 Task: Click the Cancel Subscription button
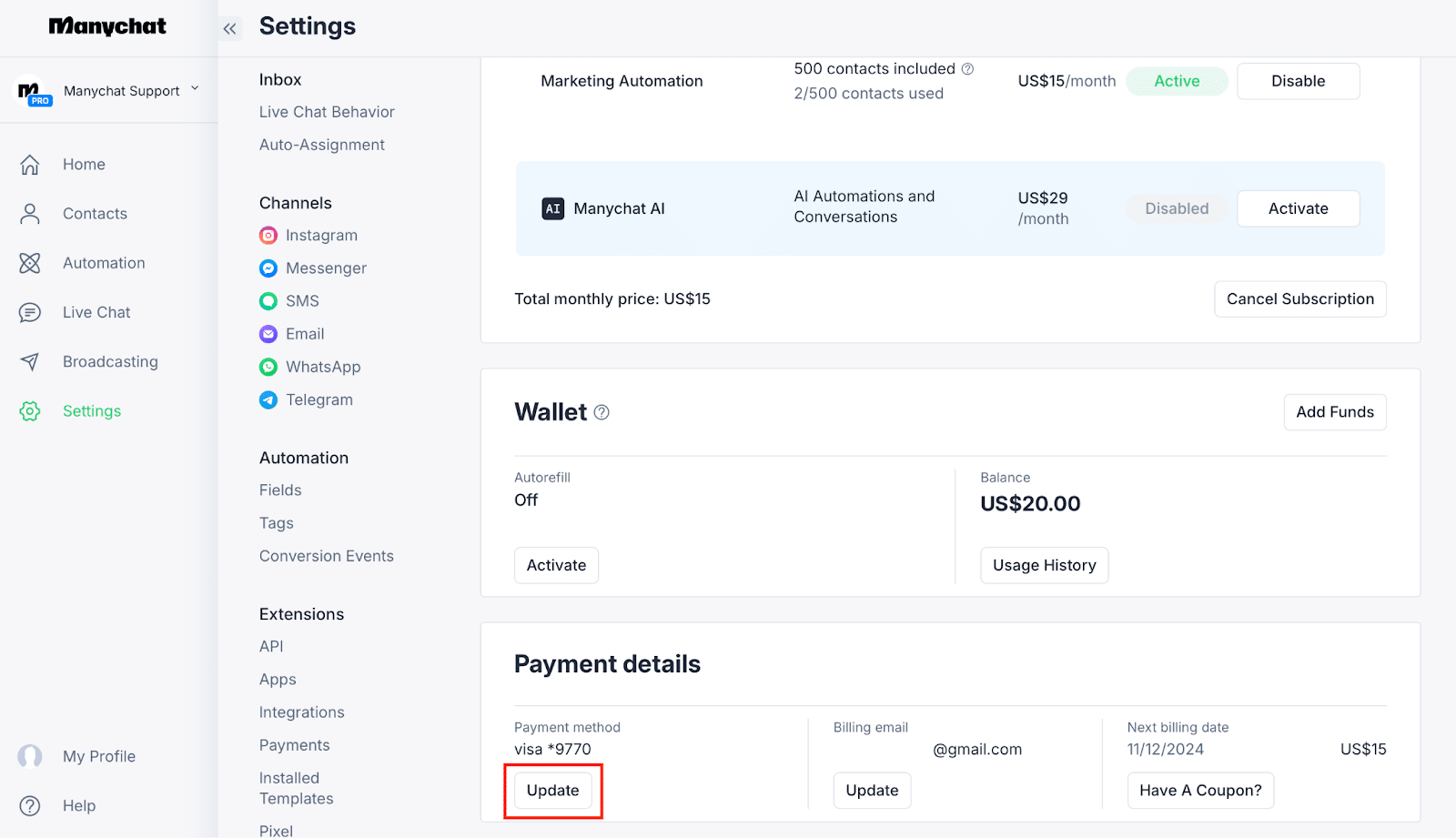coord(1299,299)
